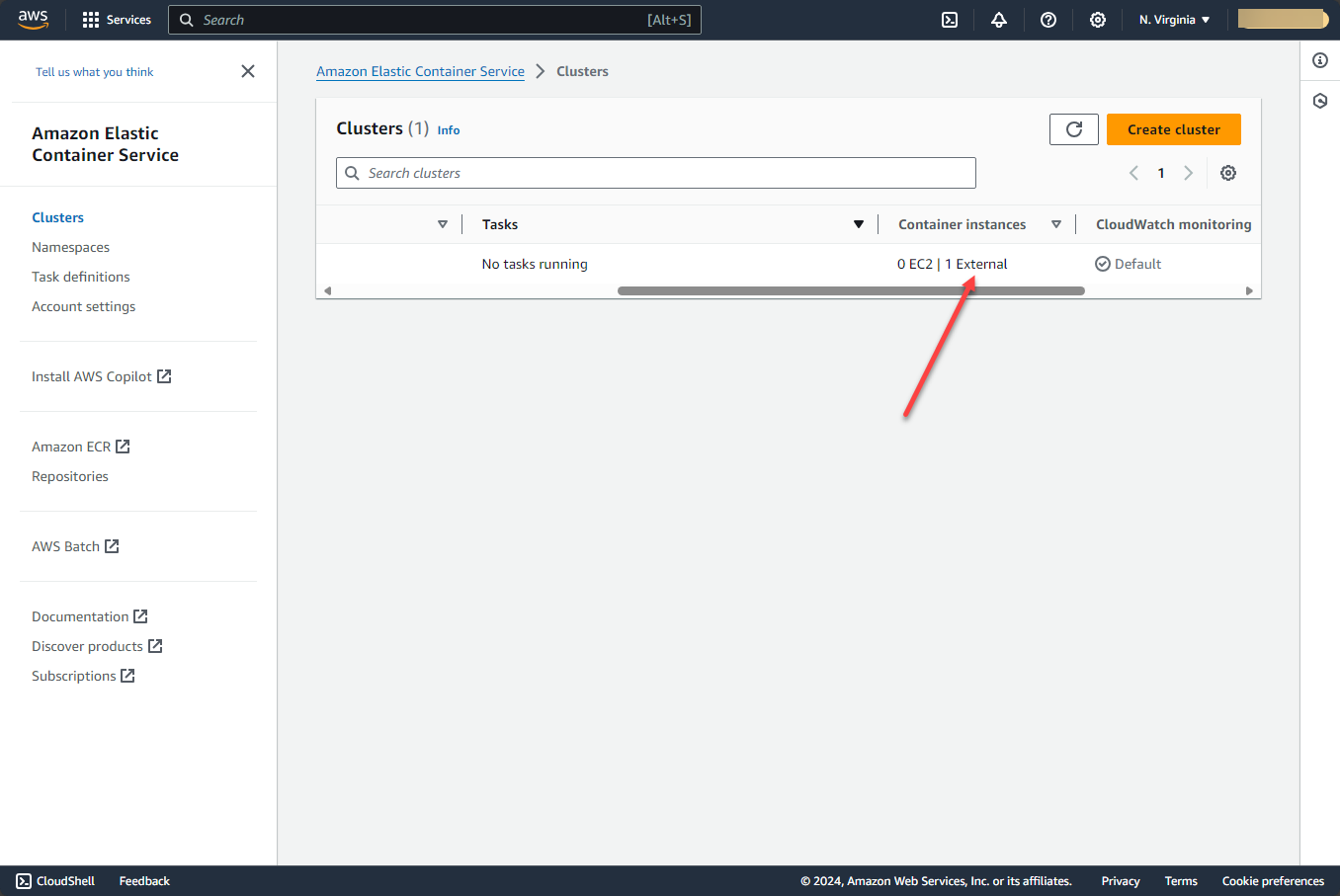Open the hexagon panel icon on right edge
Screen dimensions: 1340x896
[x=1320, y=101]
